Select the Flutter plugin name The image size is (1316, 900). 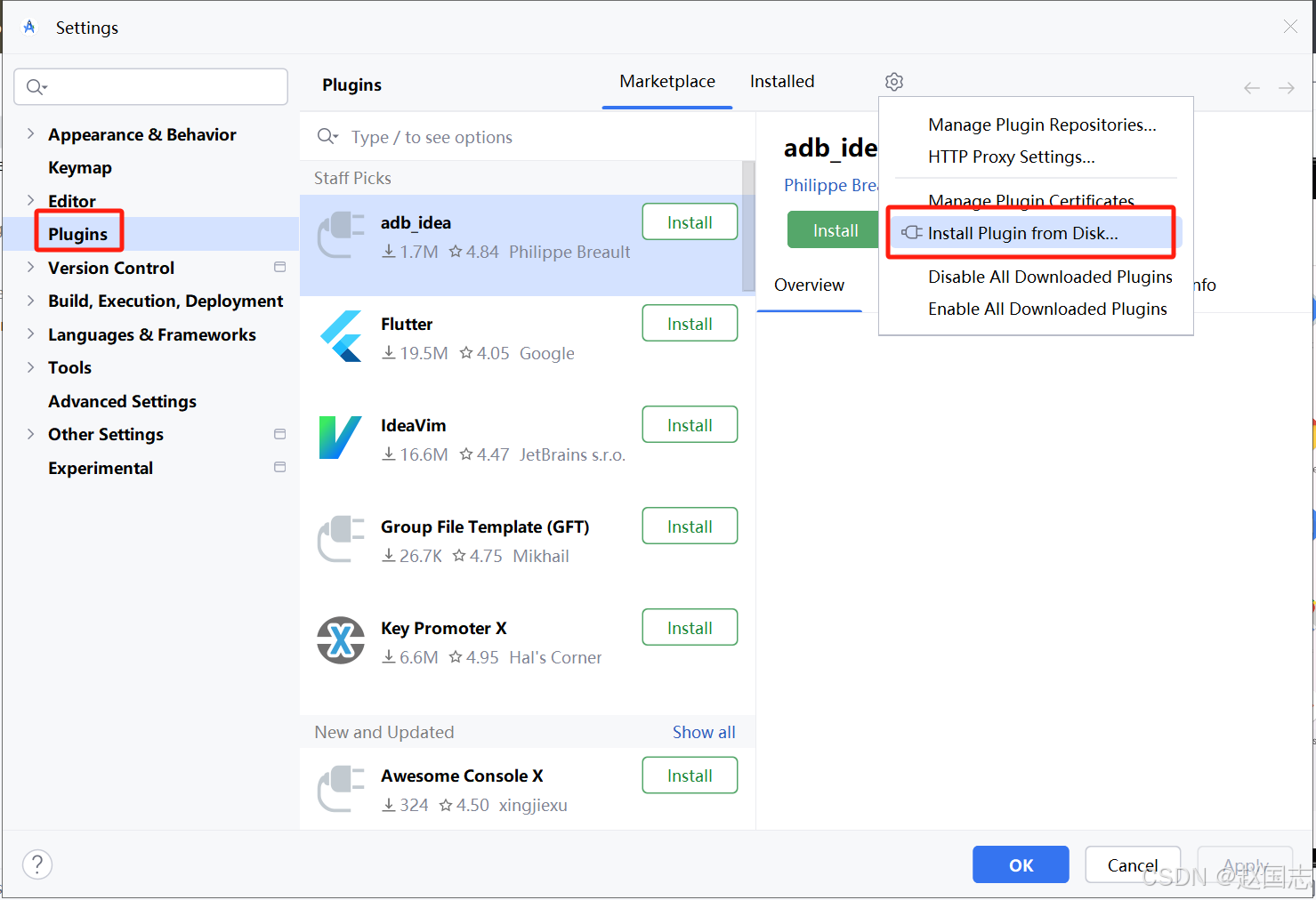407,324
